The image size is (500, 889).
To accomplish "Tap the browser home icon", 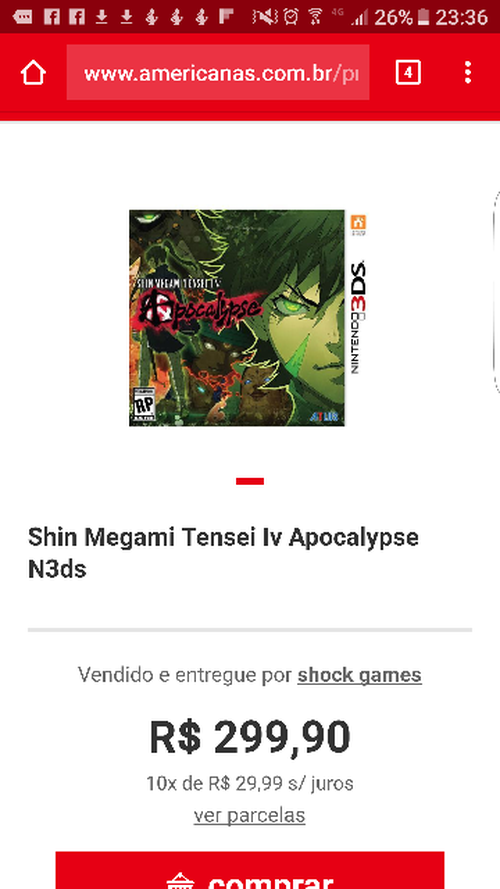I will [x=33, y=73].
